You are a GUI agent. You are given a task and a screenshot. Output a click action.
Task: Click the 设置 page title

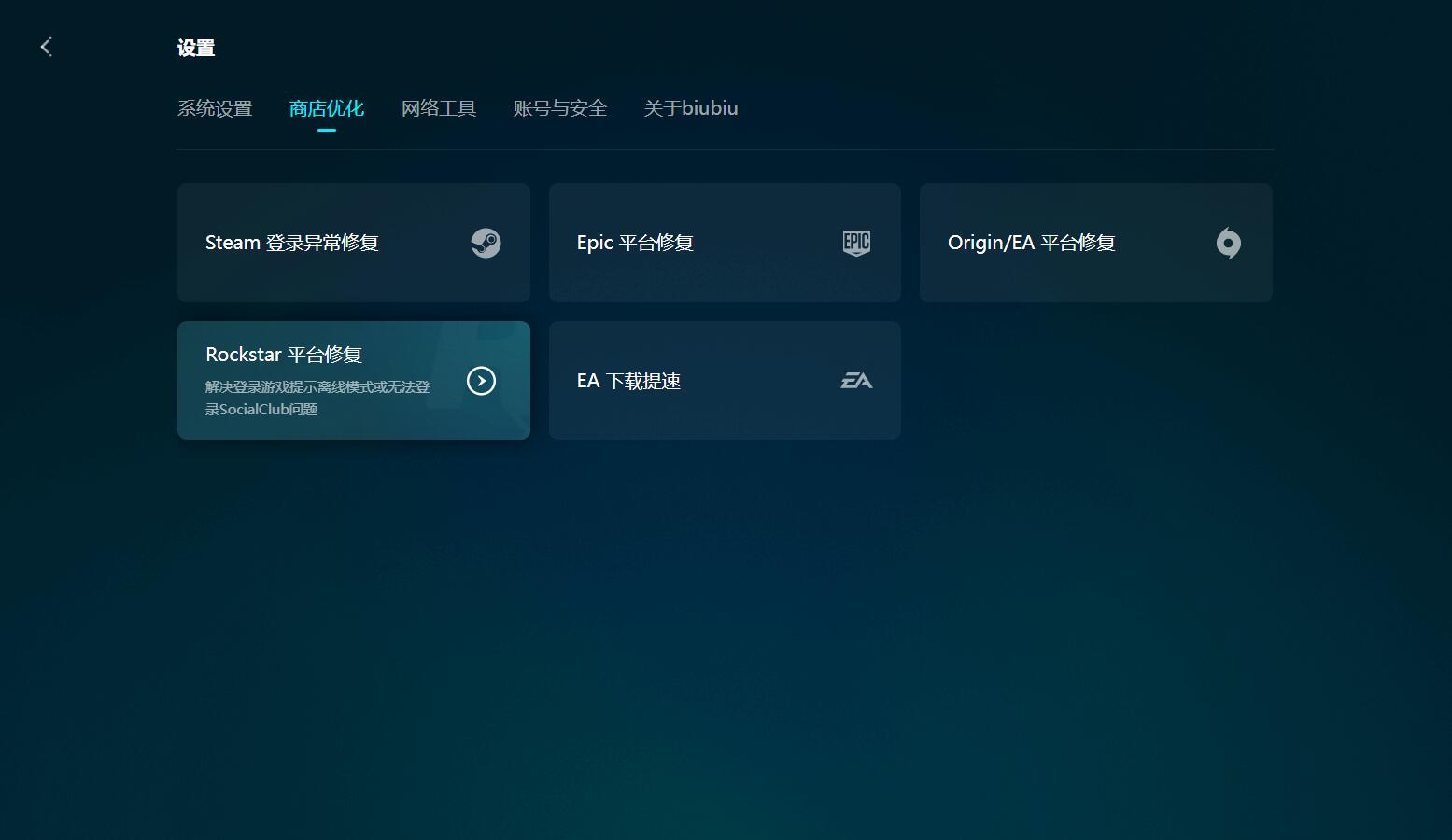(196, 48)
